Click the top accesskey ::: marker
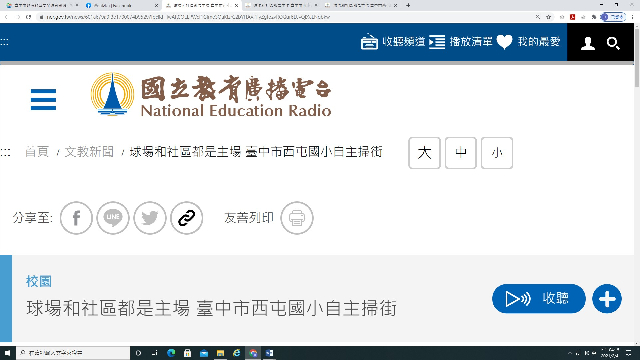This screenshot has height=360, width=640. [x=4, y=42]
